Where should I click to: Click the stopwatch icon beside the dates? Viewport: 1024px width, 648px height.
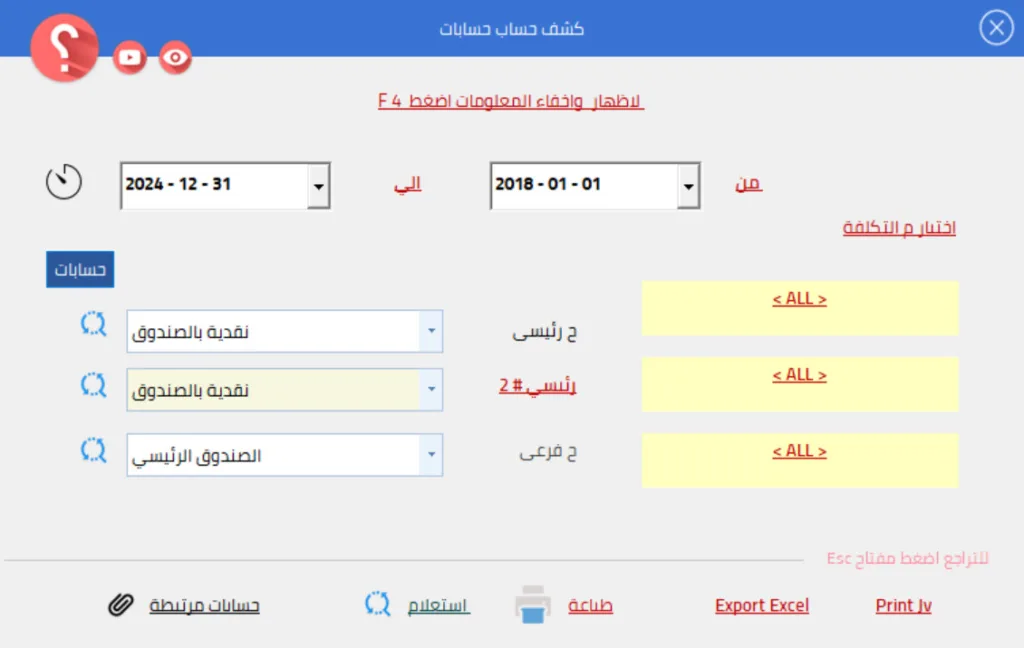[x=64, y=182]
